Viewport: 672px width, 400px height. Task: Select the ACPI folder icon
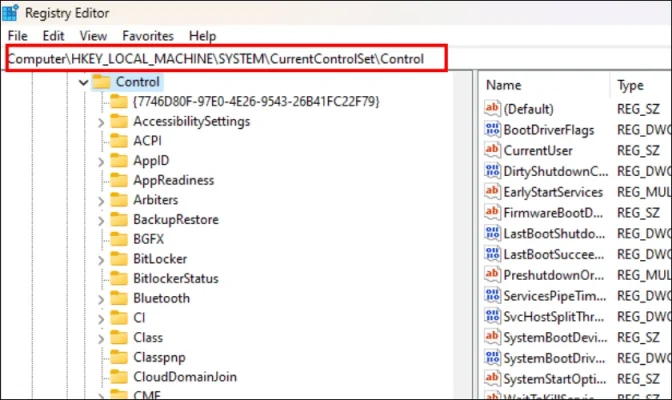pos(119,141)
